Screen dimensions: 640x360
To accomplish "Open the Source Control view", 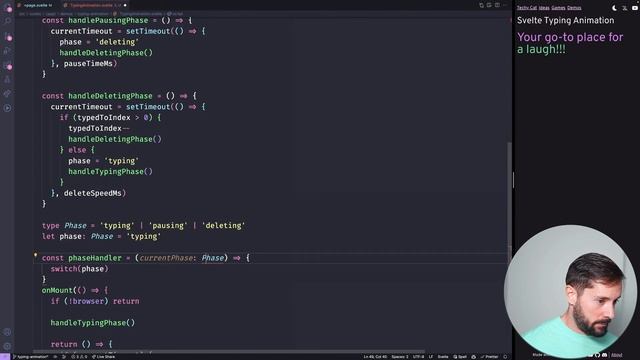I will [7, 37].
